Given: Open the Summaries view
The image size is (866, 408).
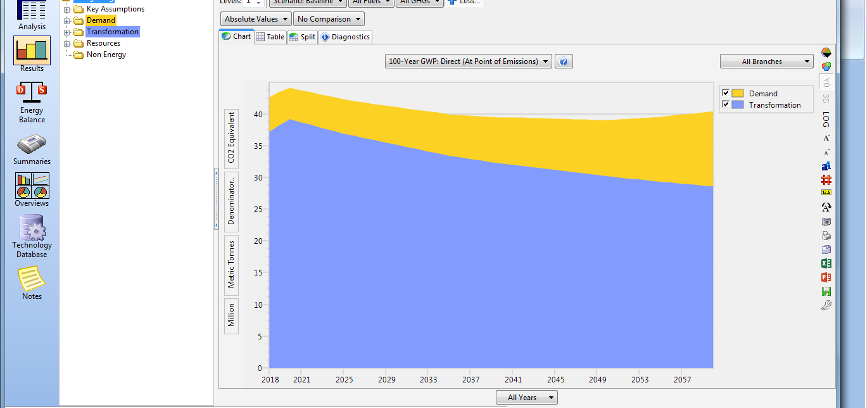Looking at the screenshot, I should click(x=31, y=150).
